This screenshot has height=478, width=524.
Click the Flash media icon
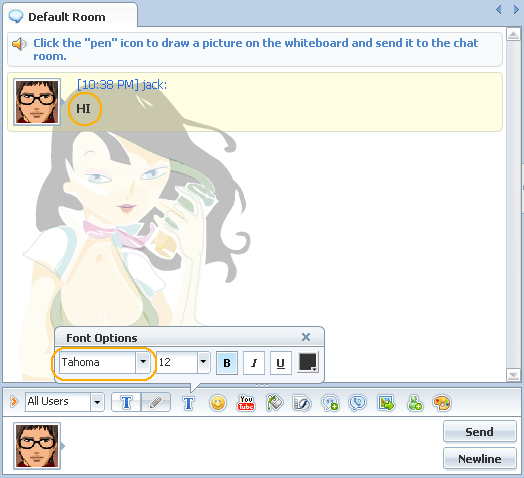(x=302, y=403)
